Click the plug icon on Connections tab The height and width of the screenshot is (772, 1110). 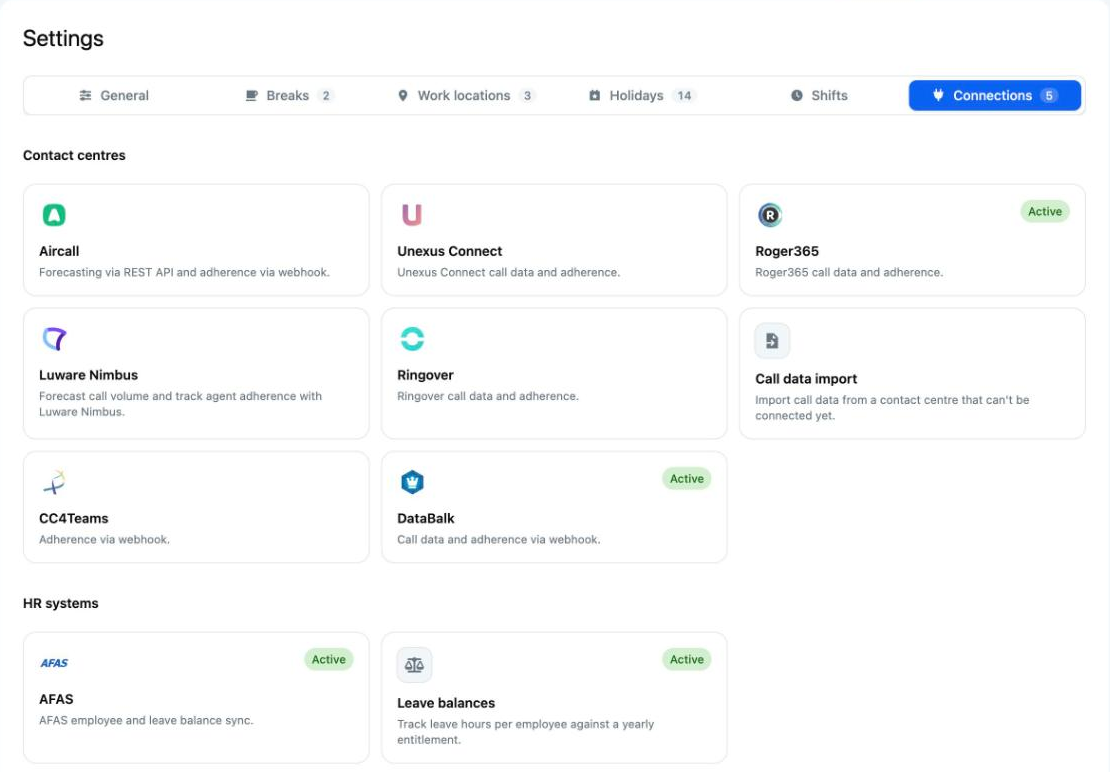[938, 95]
